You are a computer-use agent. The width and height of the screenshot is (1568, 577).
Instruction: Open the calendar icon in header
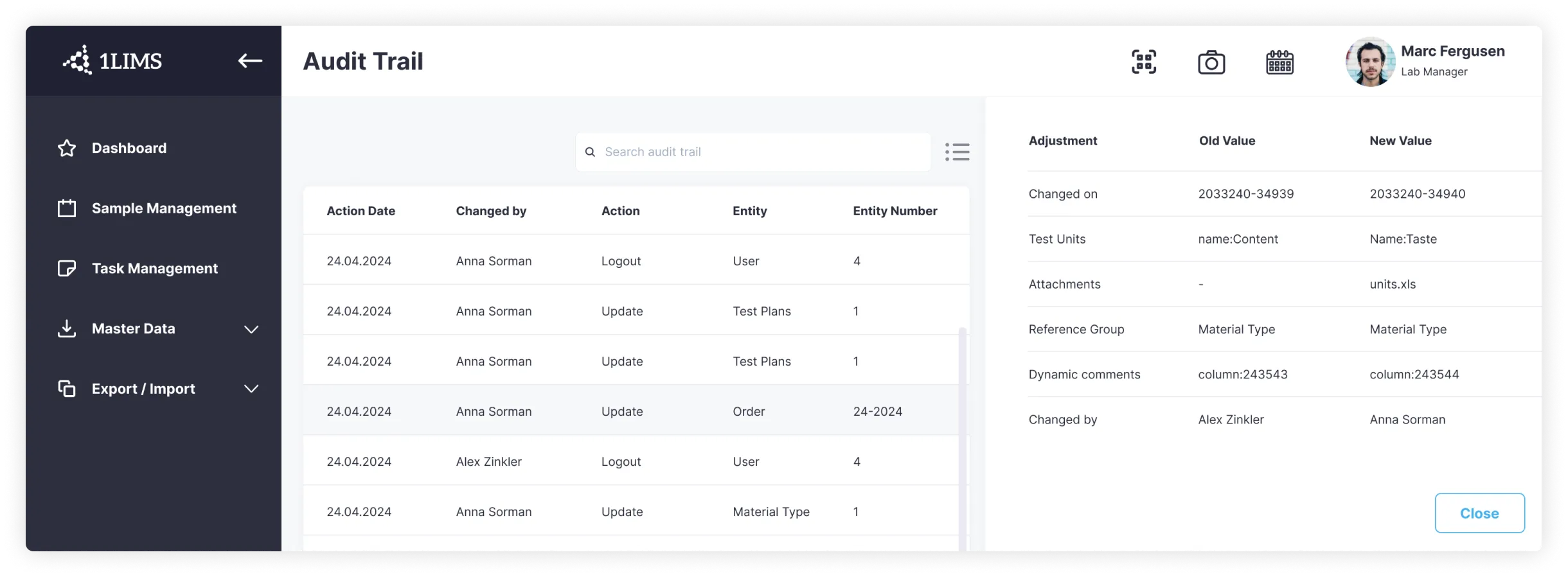1279,62
